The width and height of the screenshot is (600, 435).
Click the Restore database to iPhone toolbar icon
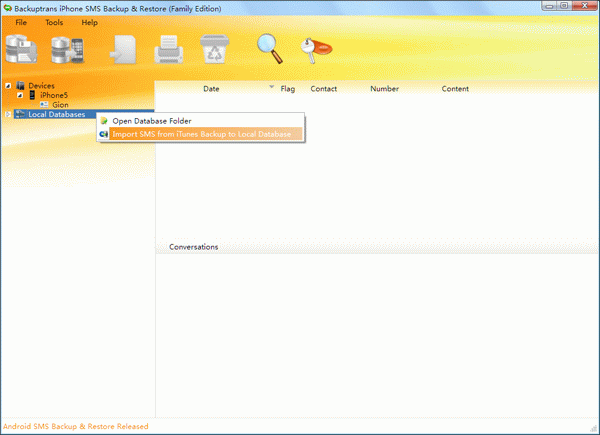(x=68, y=50)
